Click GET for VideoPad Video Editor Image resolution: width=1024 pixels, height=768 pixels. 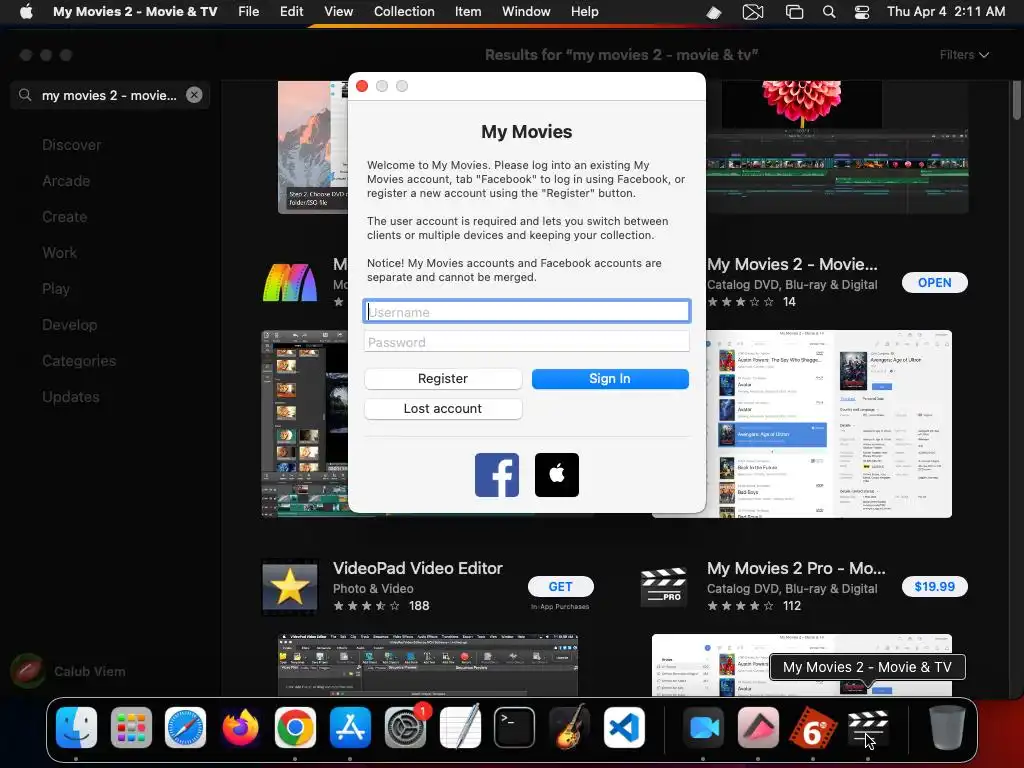click(560, 586)
